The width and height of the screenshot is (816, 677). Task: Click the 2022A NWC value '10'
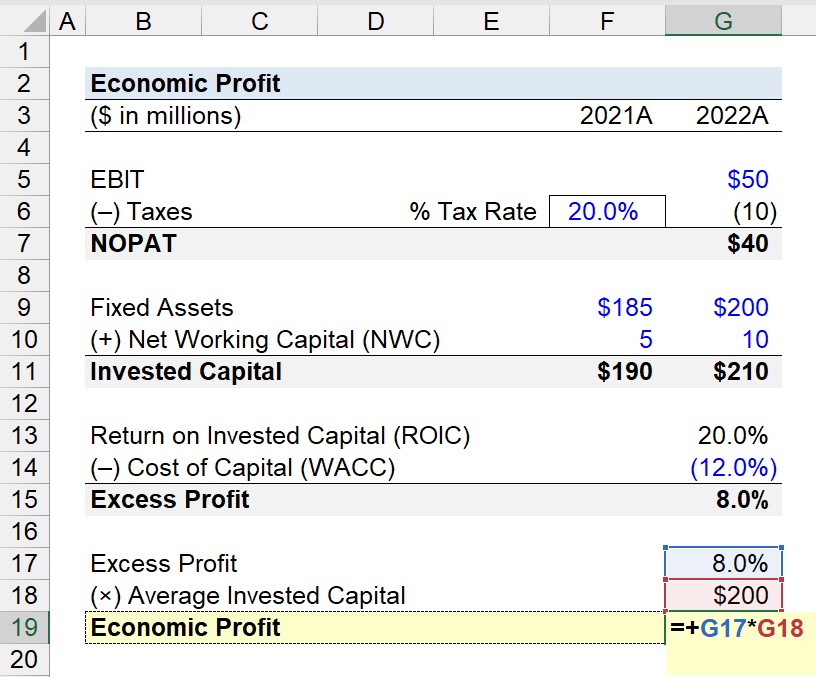(755, 340)
